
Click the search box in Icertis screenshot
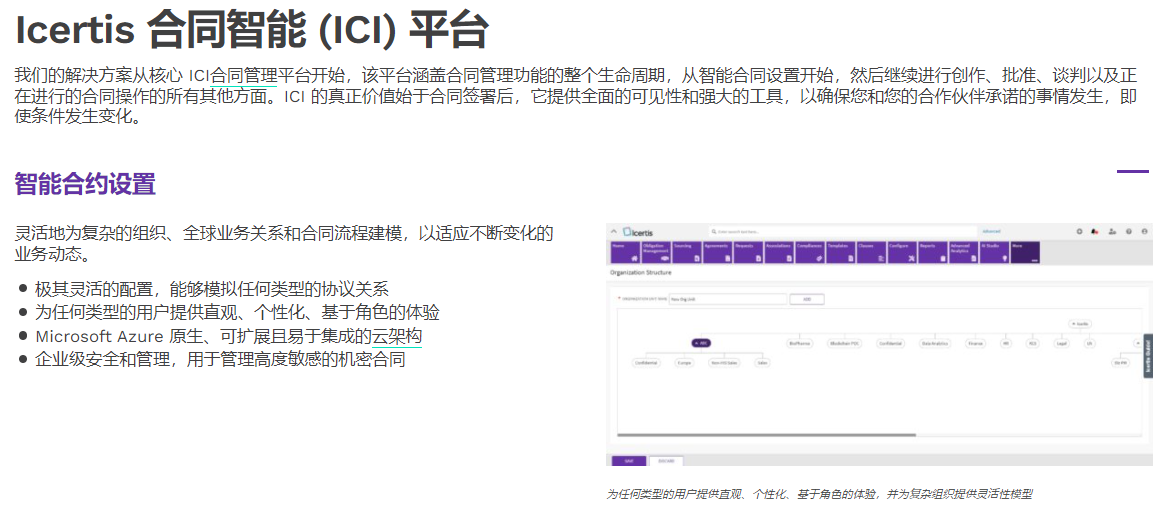click(843, 231)
